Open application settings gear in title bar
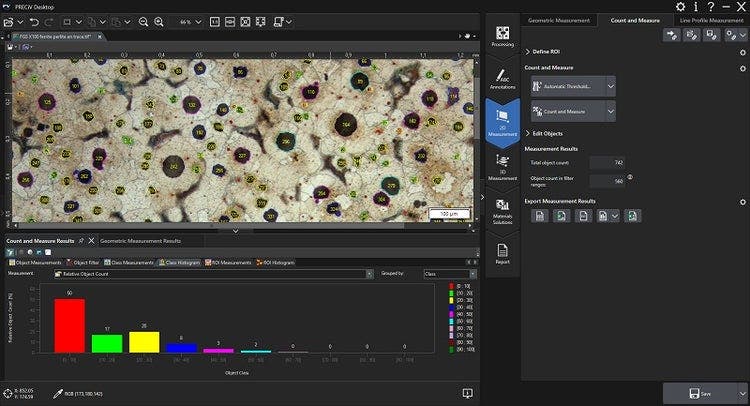 pyautogui.click(x=681, y=7)
